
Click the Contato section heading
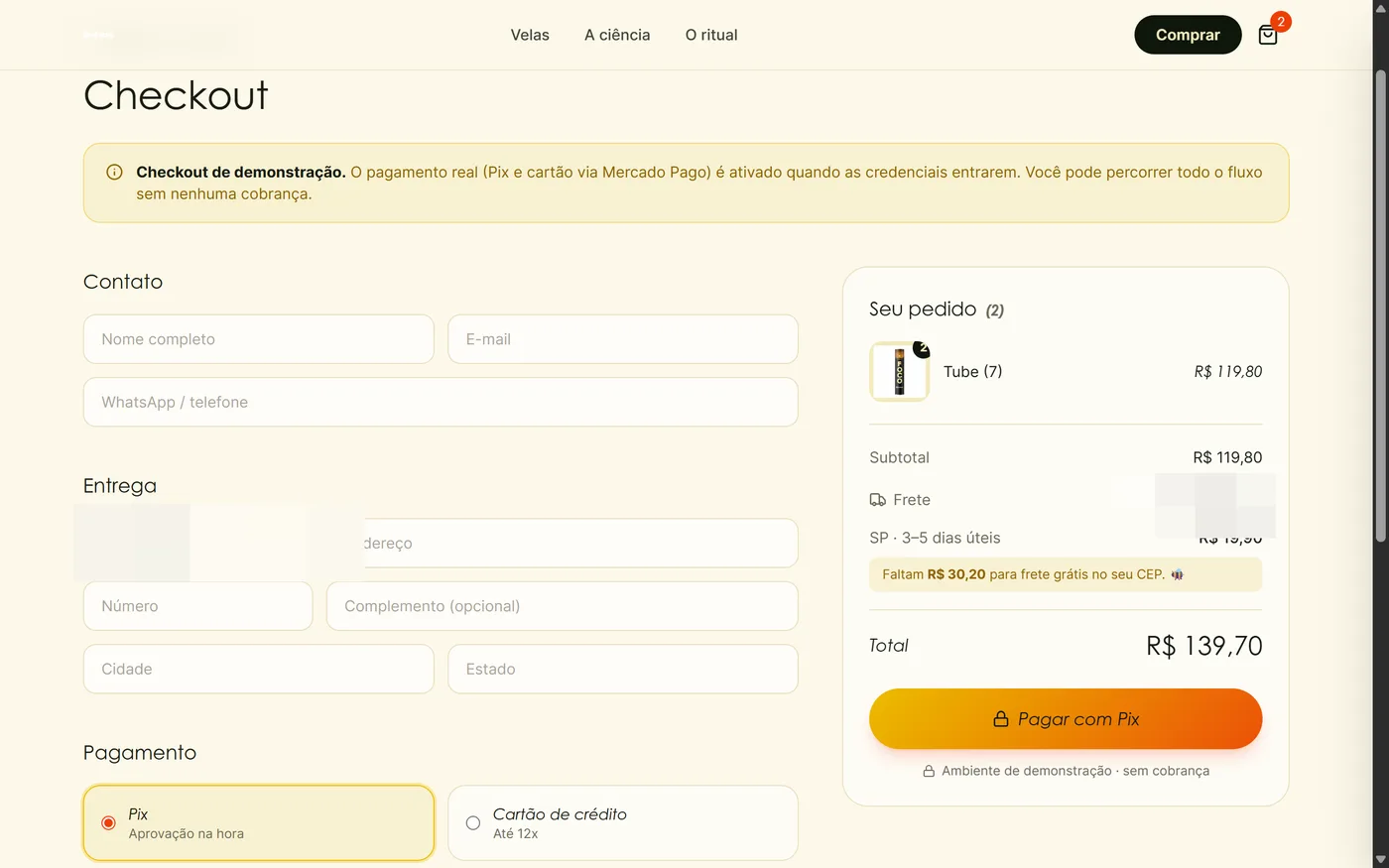[x=123, y=282]
